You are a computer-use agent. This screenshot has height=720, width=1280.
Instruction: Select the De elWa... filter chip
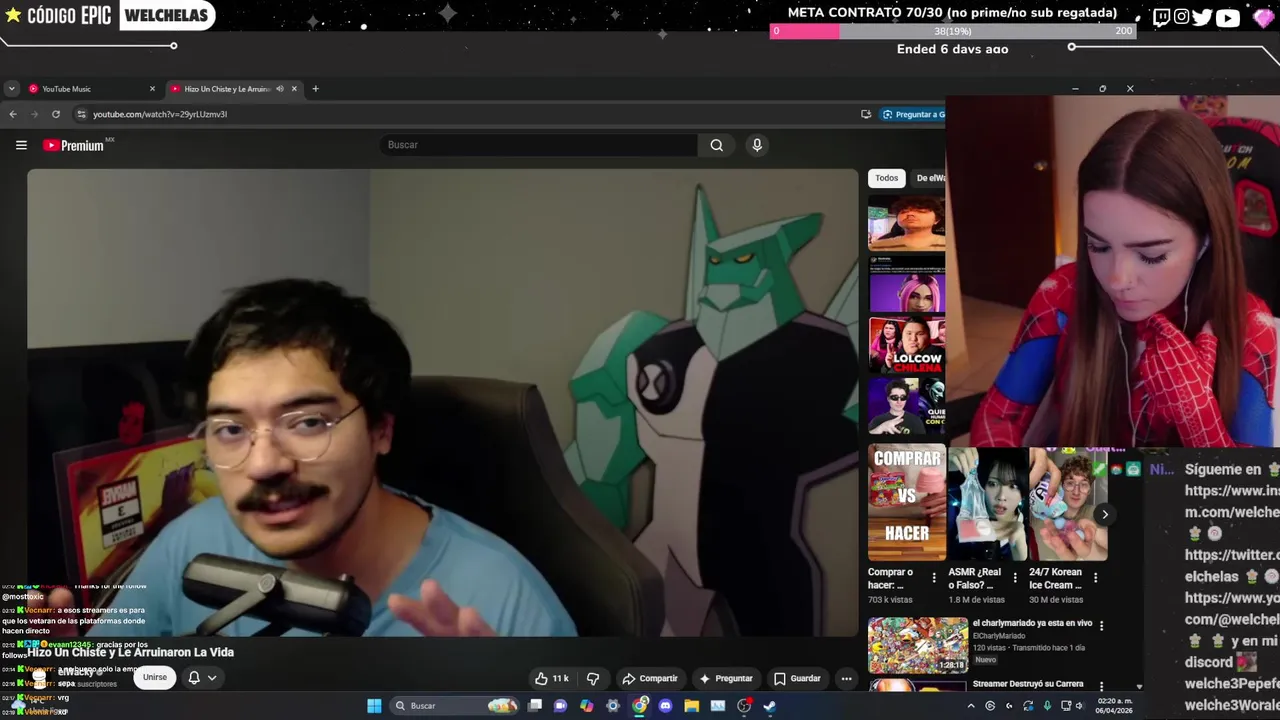point(930,178)
